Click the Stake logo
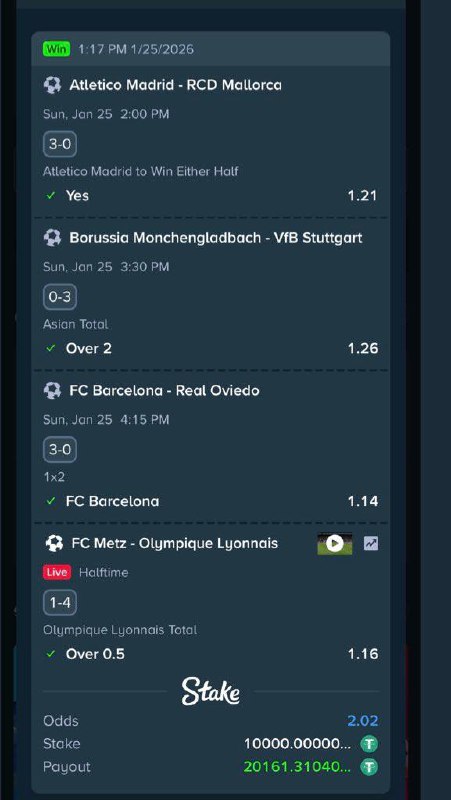The image size is (451, 800). 211,692
